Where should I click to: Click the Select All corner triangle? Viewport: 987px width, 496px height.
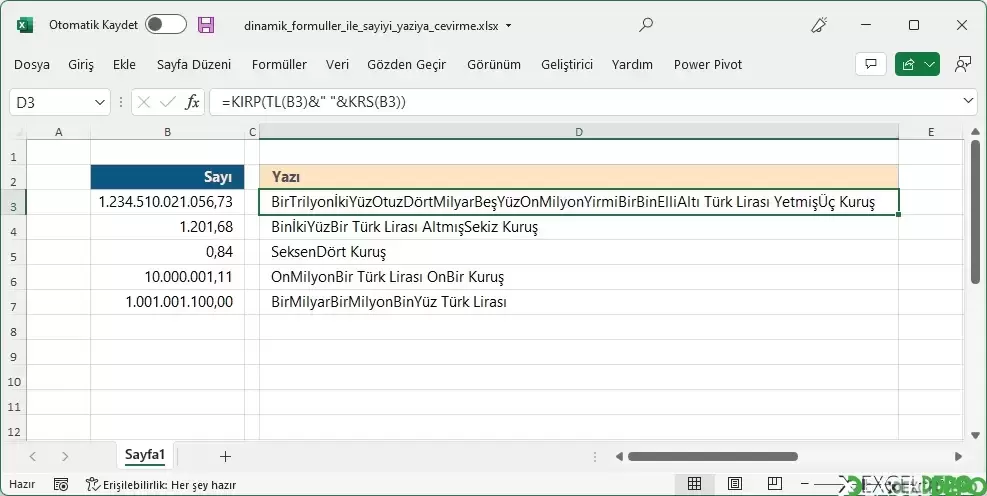(18, 132)
